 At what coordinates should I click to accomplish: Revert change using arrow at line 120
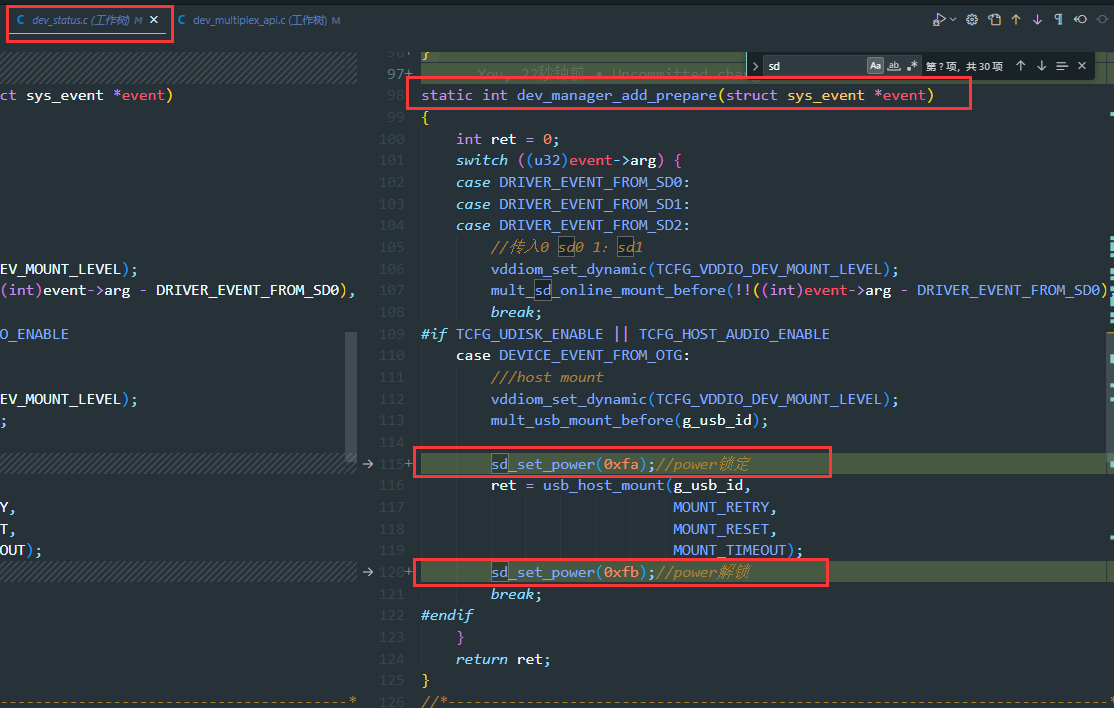(x=368, y=572)
